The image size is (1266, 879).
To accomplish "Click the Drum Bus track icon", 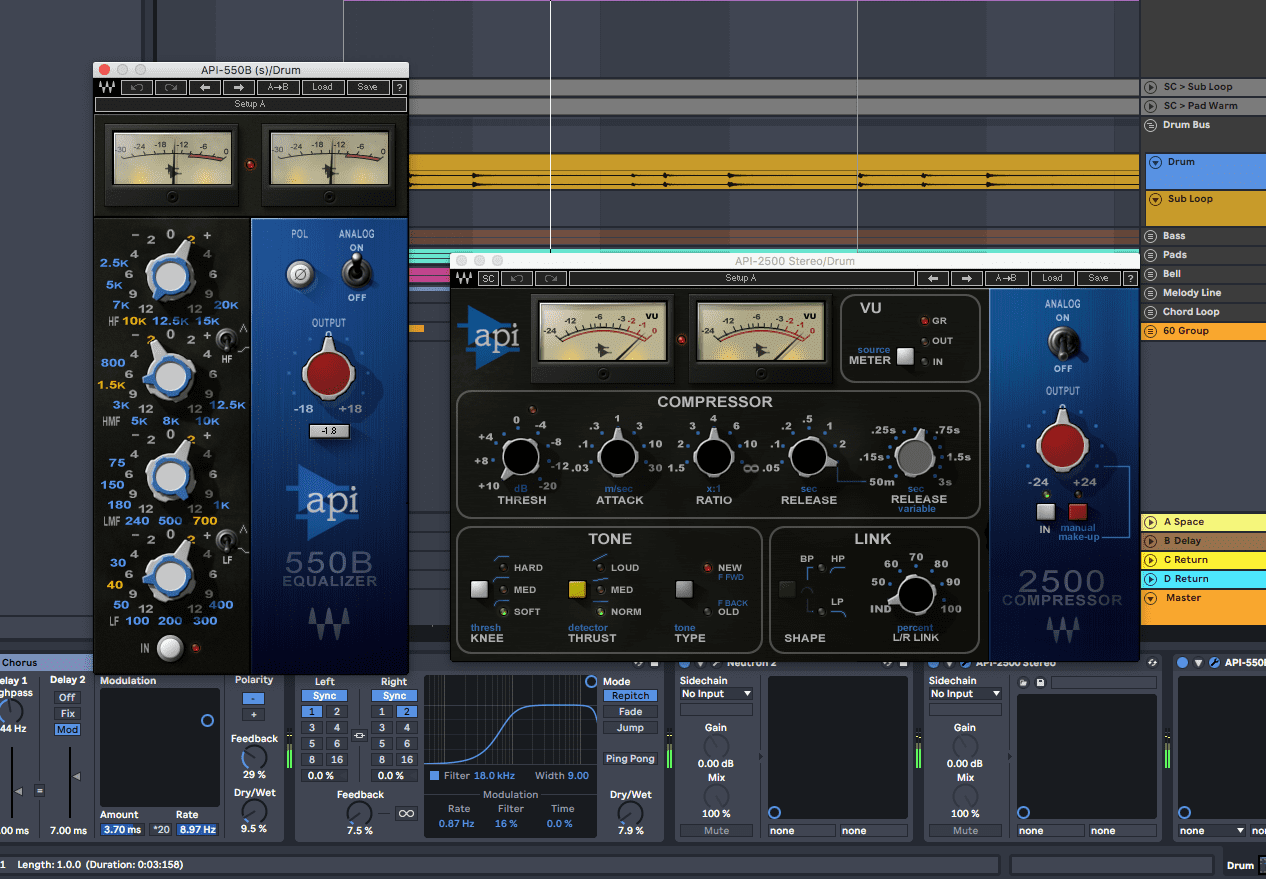I will click(1151, 125).
